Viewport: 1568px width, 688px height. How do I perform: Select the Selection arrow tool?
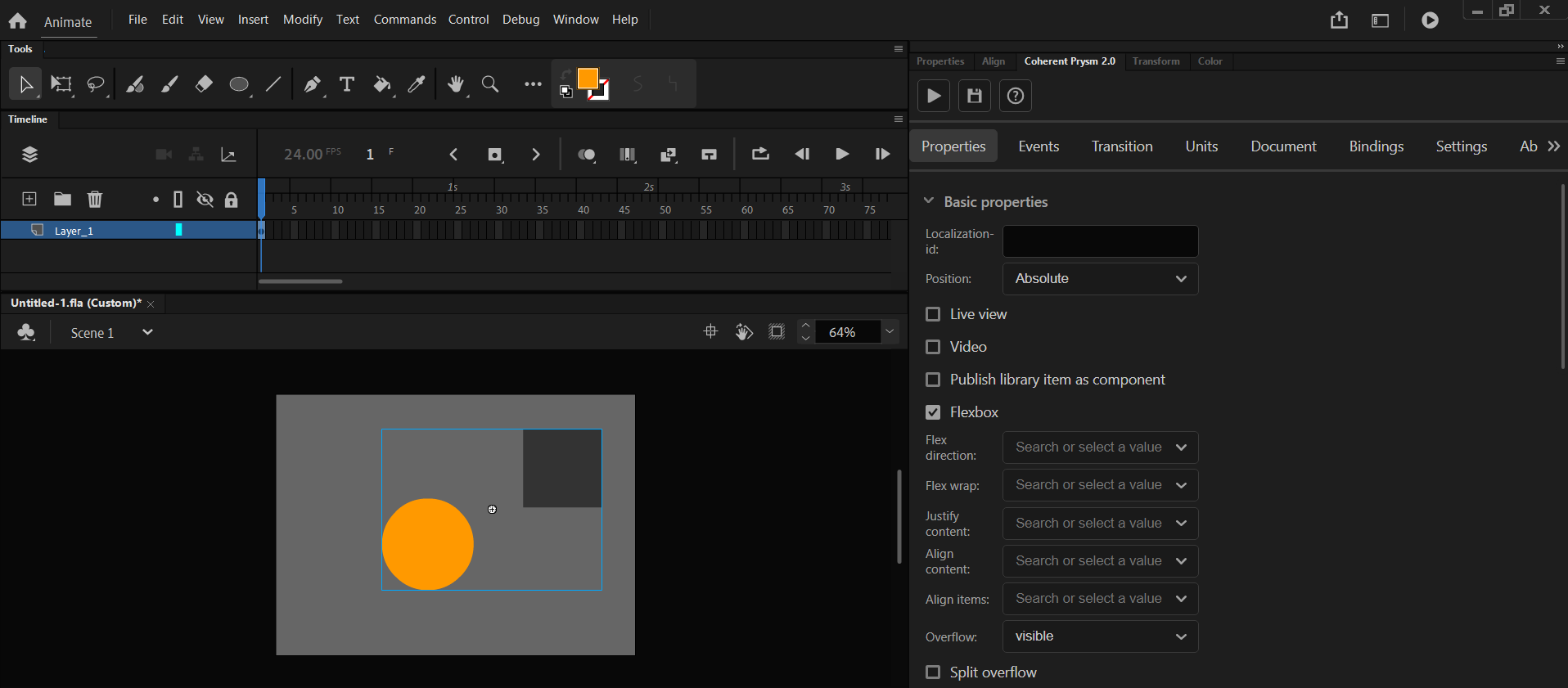point(25,84)
